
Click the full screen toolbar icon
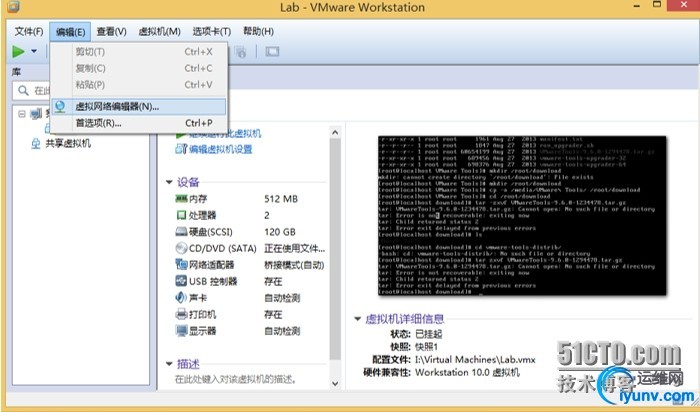272,52
